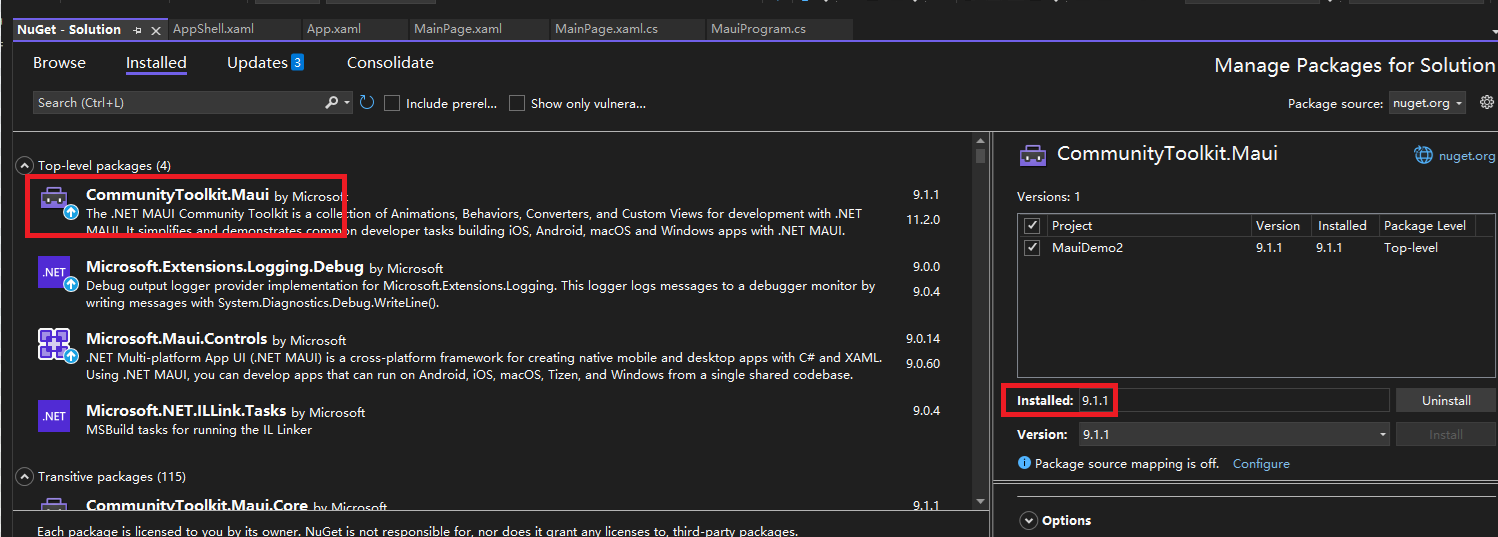Switch to MainPage.xaml tab
Screen dimensions: 1498x537
click(x=458, y=29)
